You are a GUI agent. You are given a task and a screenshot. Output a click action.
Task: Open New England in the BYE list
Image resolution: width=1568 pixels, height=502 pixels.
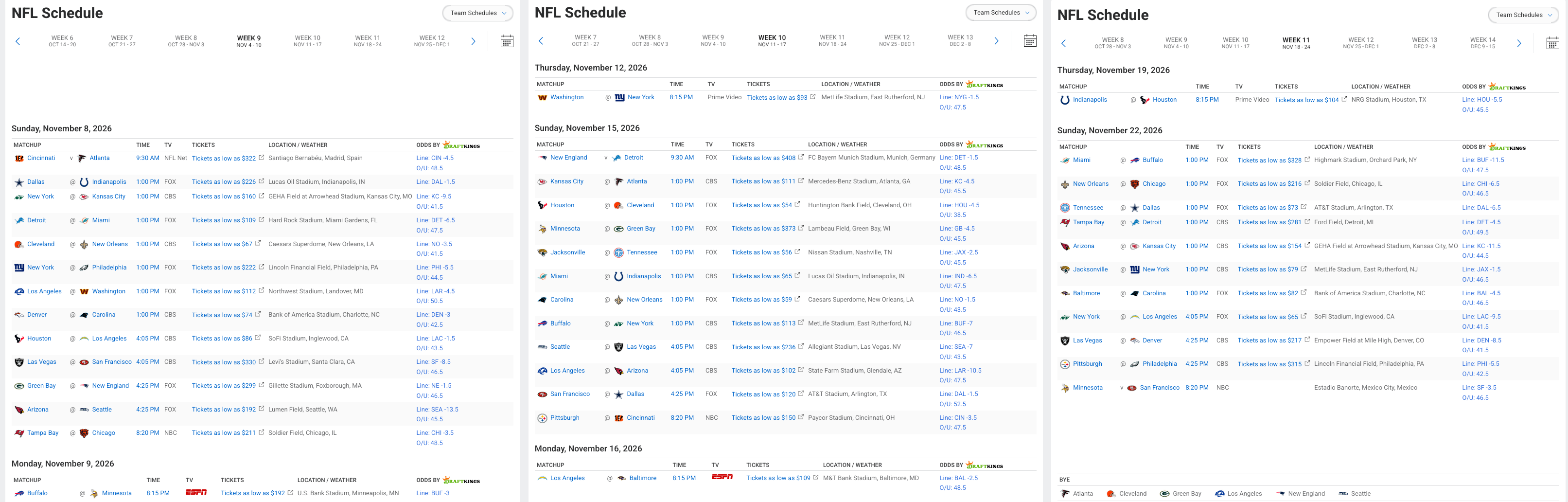tap(1306, 493)
